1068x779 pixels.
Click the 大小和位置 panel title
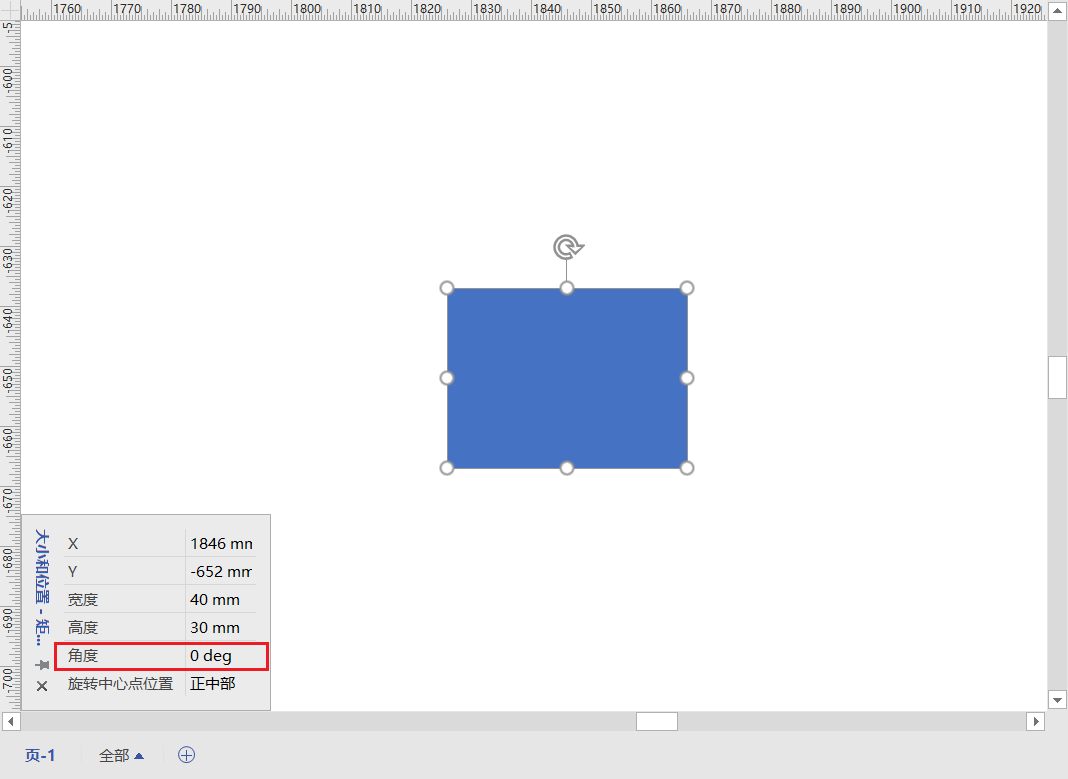click(42, 587)
